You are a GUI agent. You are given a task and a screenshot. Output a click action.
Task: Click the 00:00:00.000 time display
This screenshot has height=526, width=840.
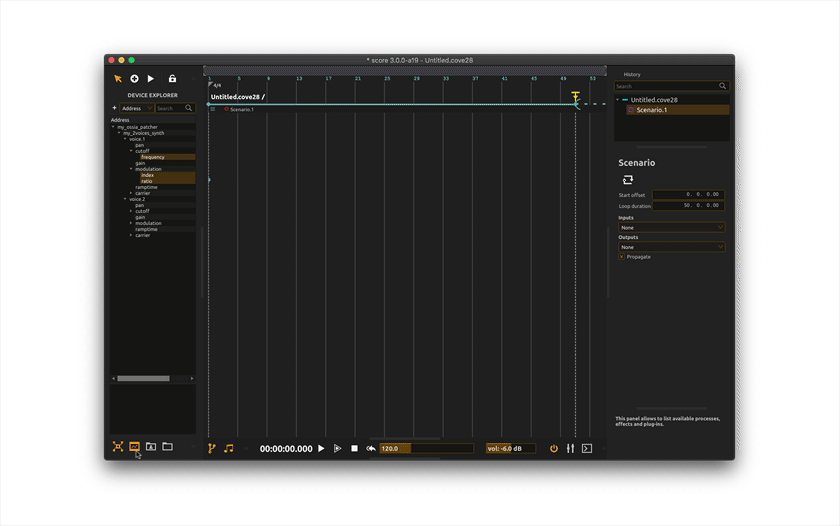point(286,449)
